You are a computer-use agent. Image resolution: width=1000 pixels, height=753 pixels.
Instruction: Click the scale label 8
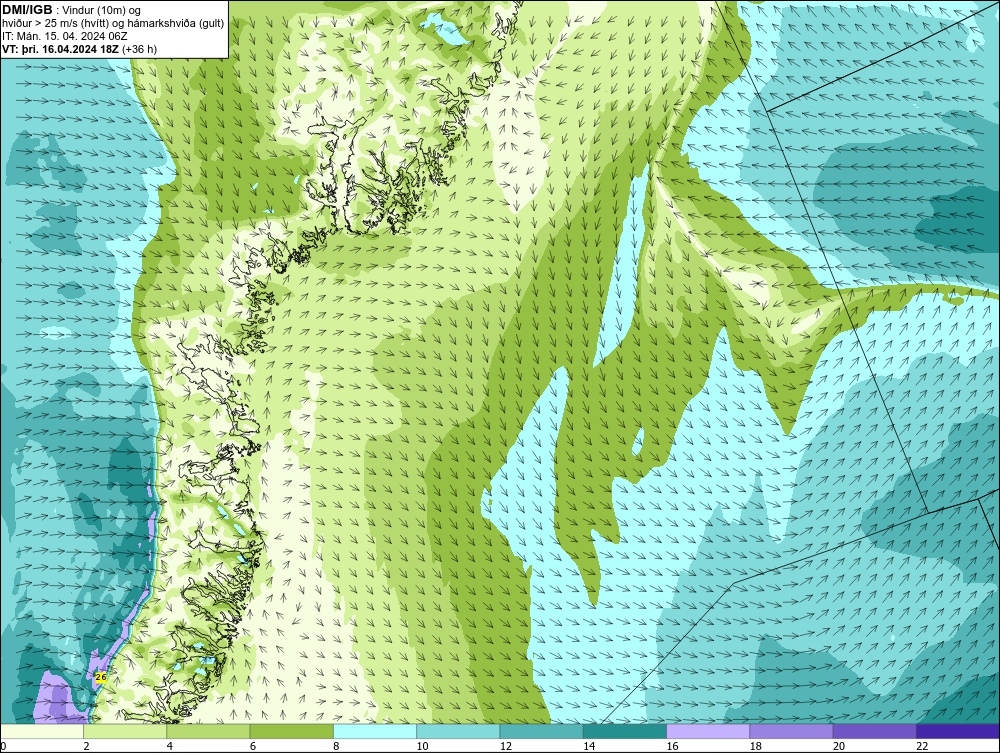336,746
